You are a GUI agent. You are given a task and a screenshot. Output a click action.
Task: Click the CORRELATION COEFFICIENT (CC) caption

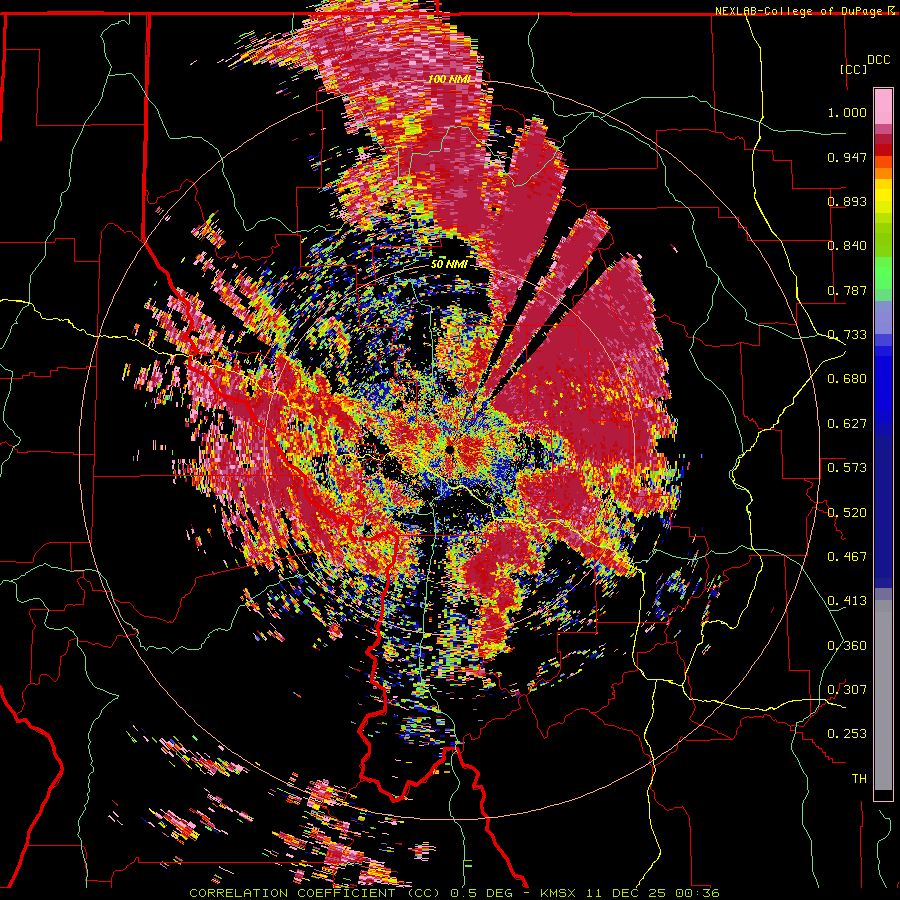315,893
